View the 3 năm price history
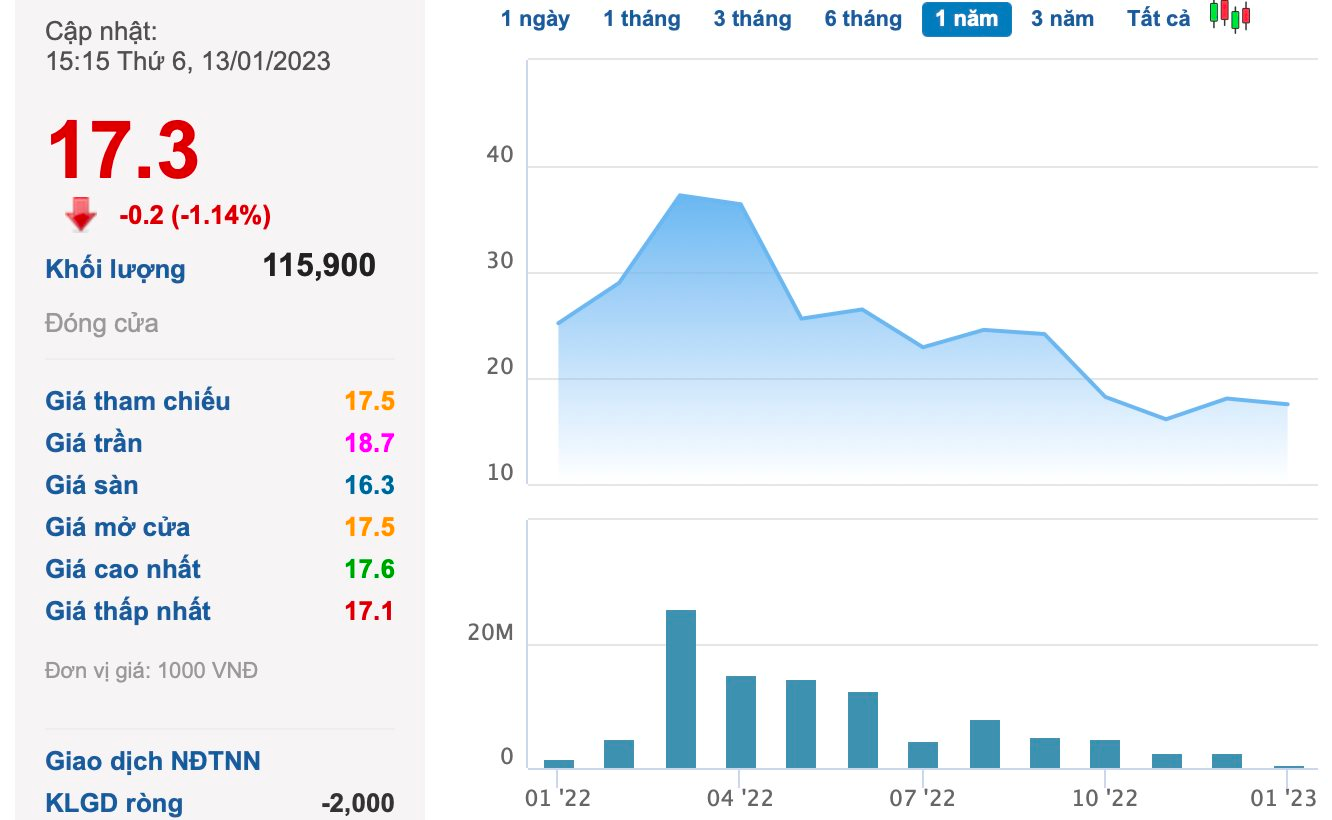The image size is (1332, 820). click(1062, 19)
